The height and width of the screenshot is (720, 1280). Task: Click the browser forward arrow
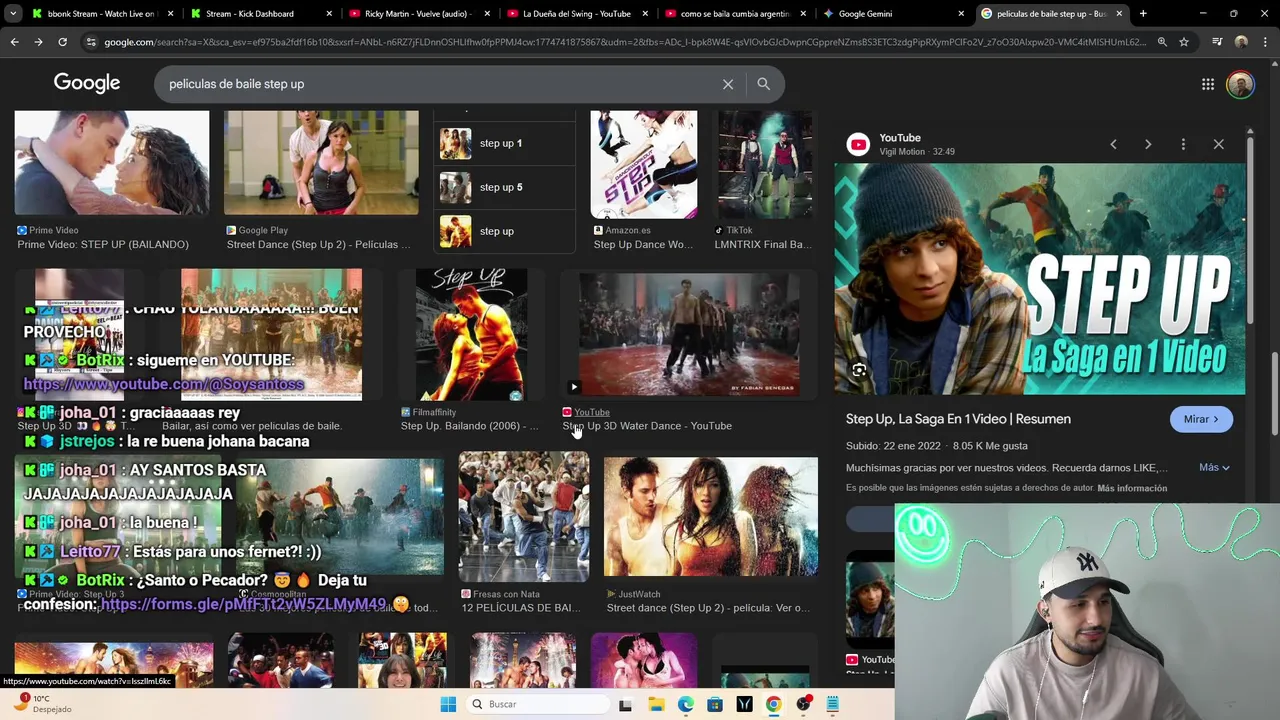click(38, 42)
